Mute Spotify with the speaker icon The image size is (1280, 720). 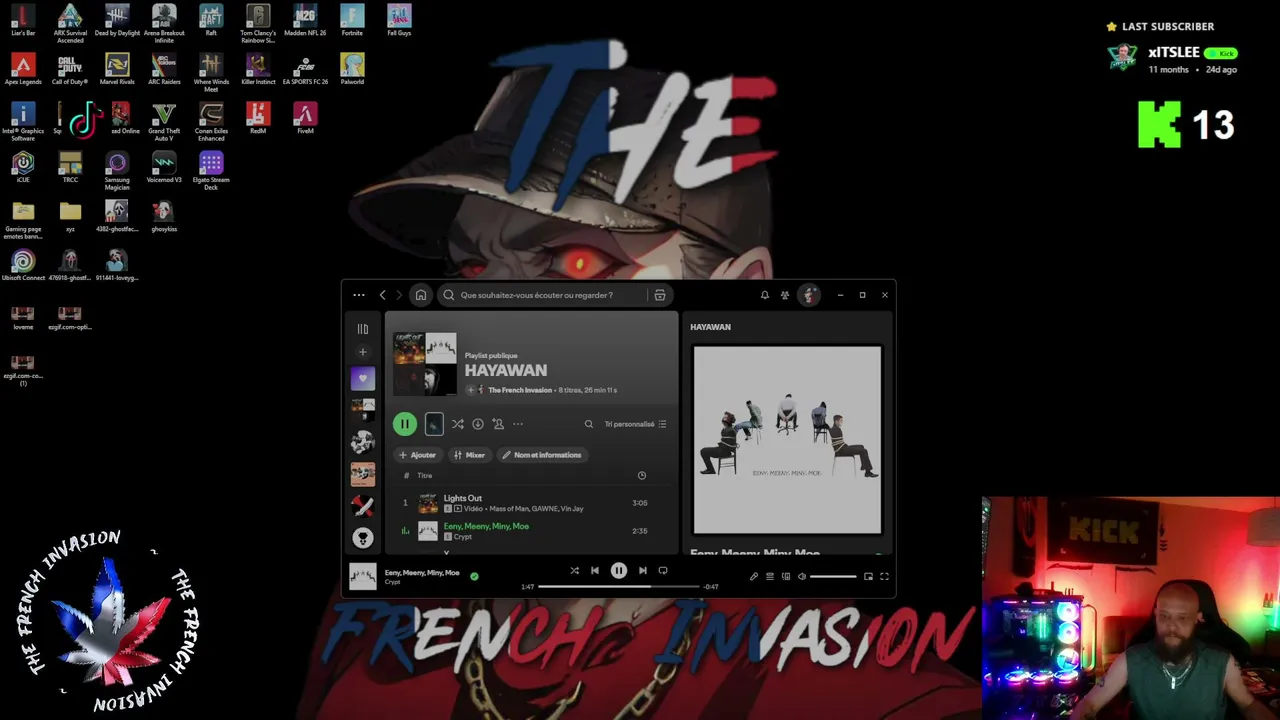point(801,576)
